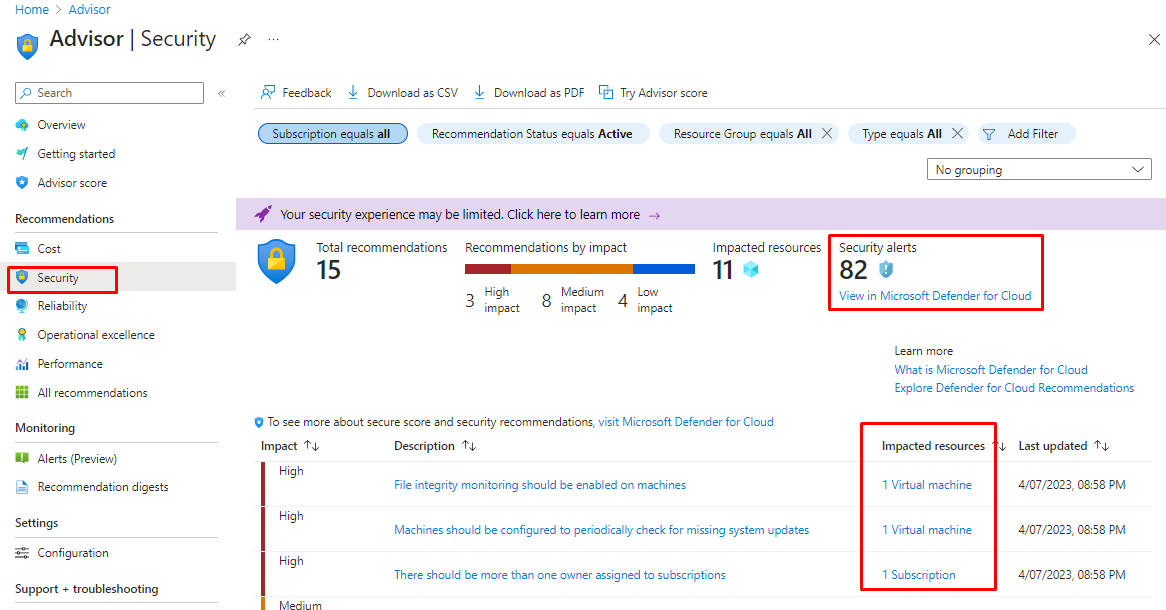Click the sidebar Search input field
The width and height of the screenshot is (1166, 610).
tap(110, 93)
